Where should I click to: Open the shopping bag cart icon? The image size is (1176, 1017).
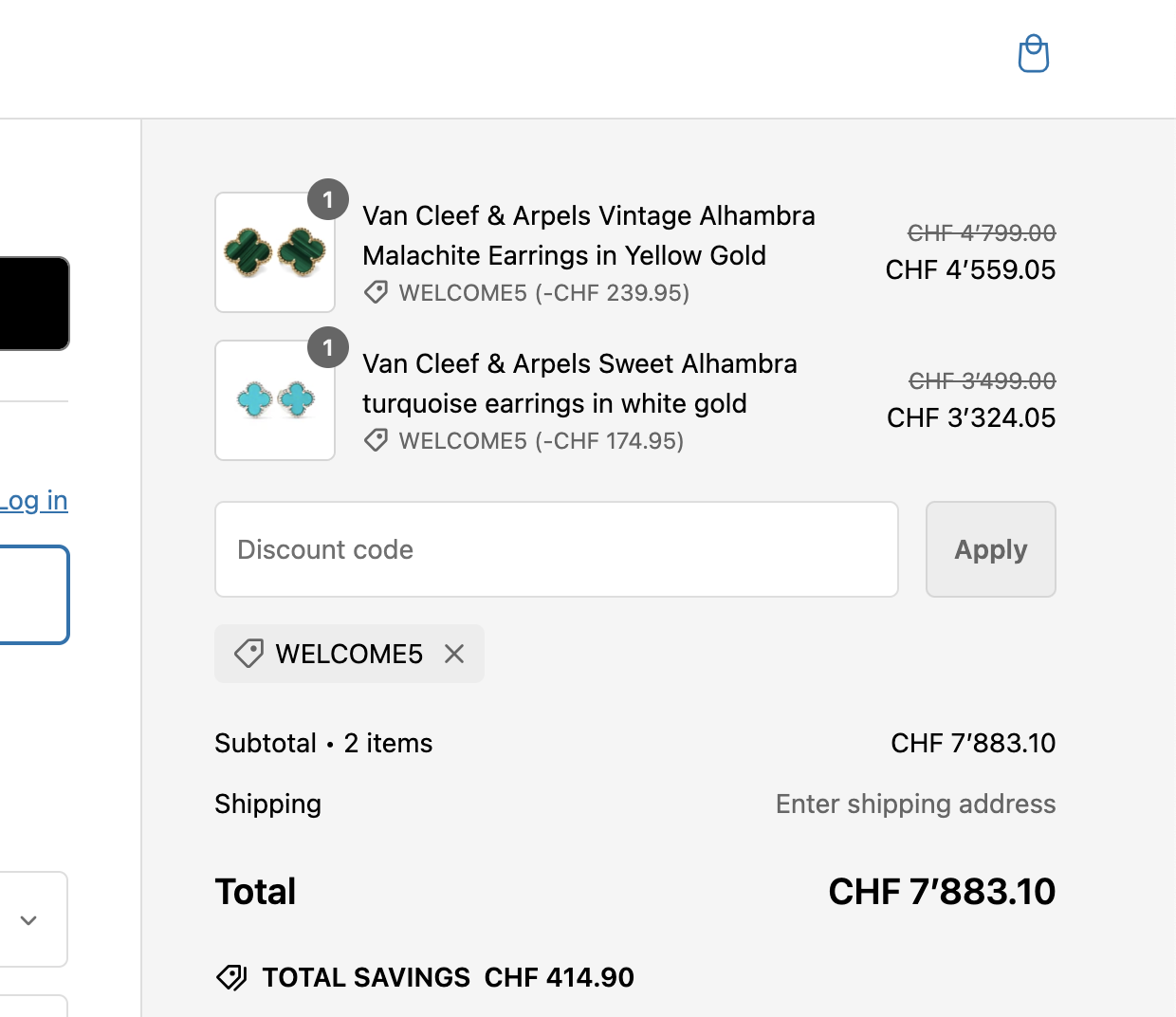click(1033, 54)
